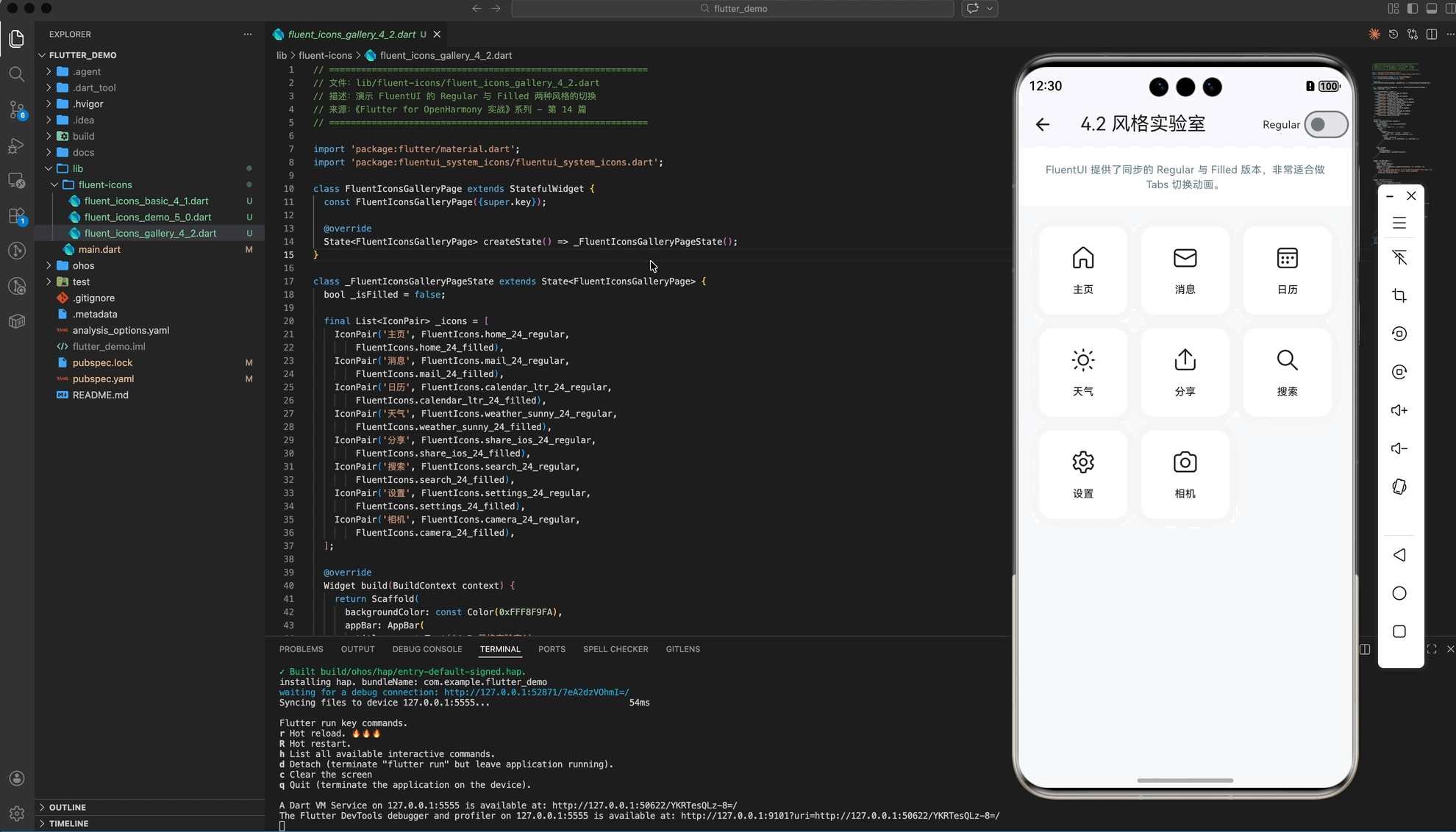Open the Search view in activity bar

pyautogui.click(x=16, y=74)
